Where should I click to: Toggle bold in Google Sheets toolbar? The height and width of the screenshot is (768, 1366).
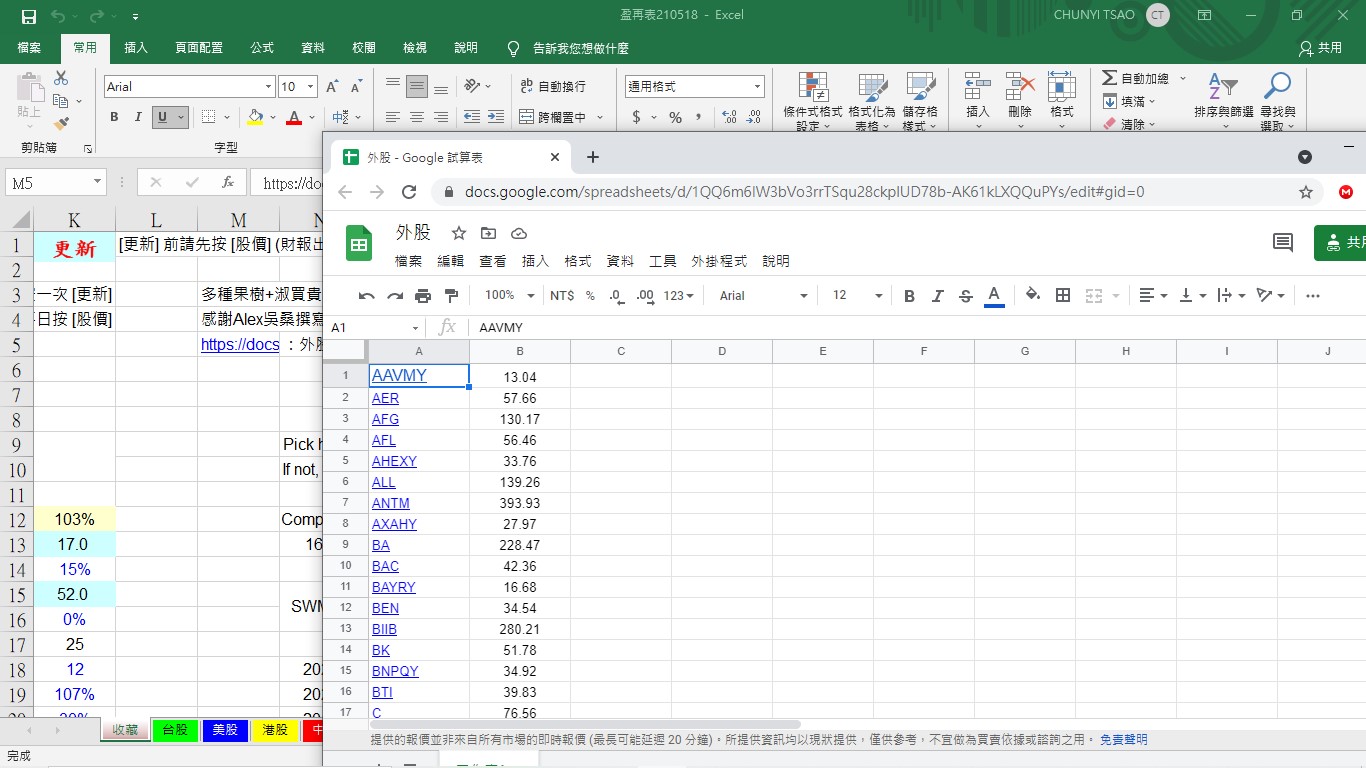(909, 296)
